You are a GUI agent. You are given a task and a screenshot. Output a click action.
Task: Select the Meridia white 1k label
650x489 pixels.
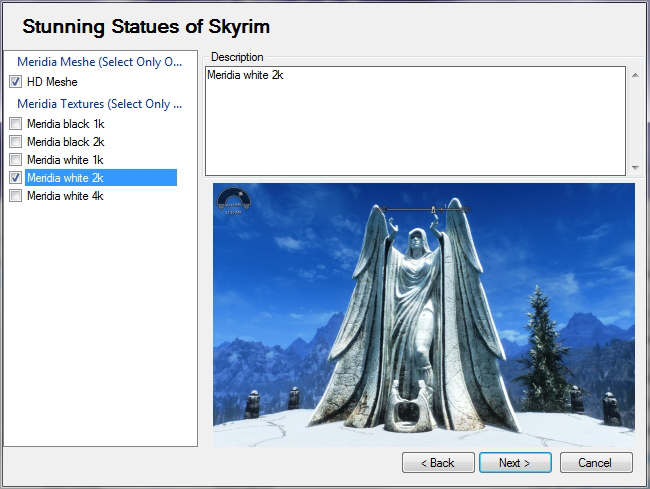65,160
